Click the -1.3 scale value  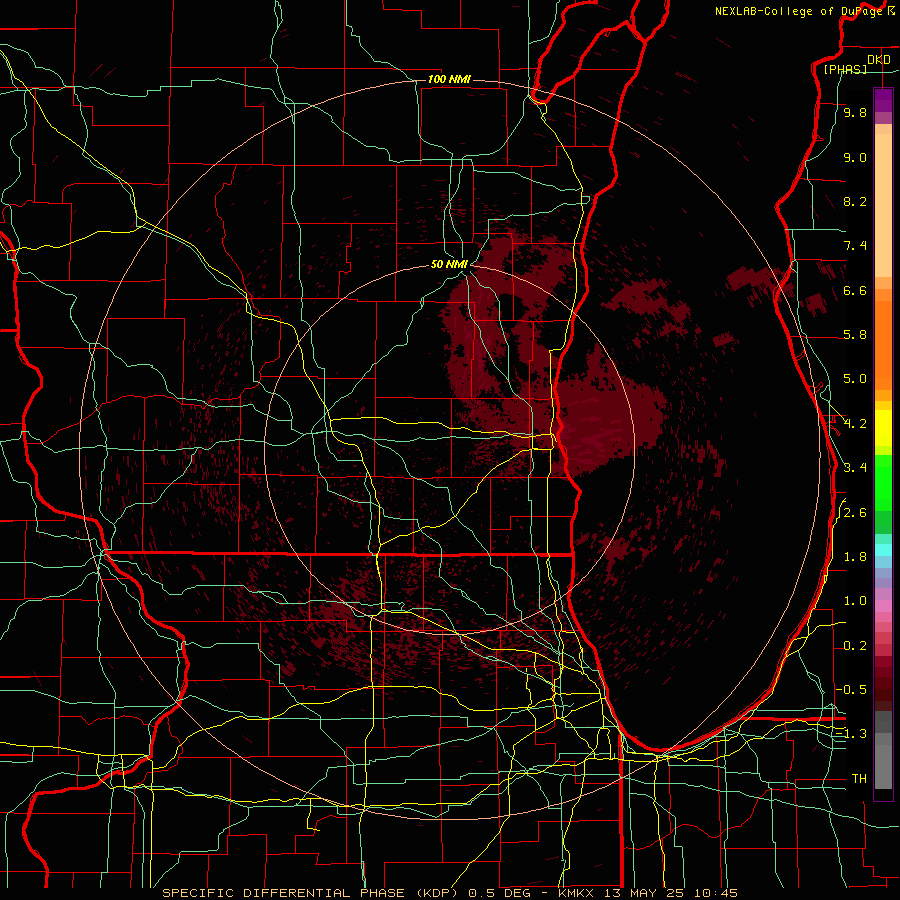[x=852, y=734]
